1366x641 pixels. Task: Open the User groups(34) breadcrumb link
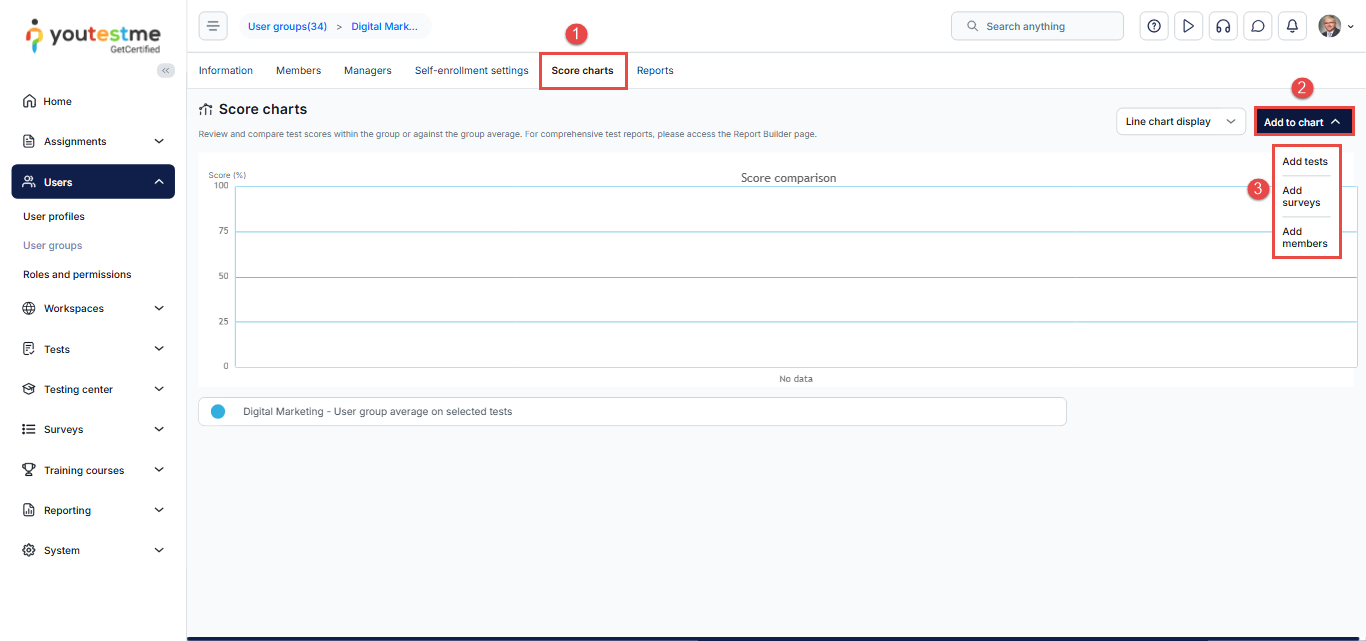[287, 26]
